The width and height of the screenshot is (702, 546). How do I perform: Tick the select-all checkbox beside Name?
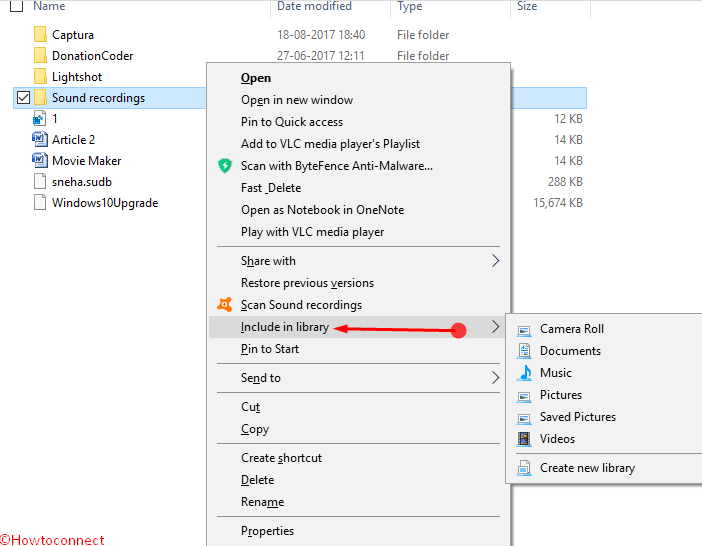[17, 6]
